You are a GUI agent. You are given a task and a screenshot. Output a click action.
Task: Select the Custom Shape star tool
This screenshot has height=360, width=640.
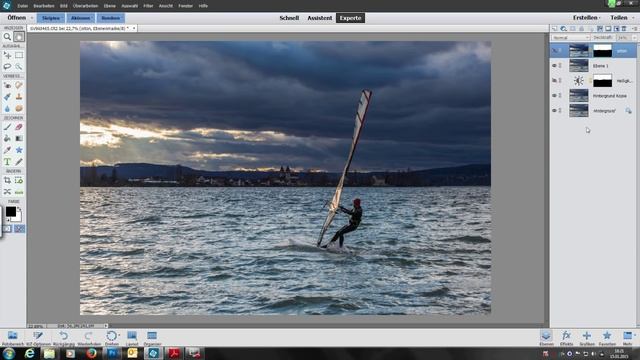click(19, 150)
